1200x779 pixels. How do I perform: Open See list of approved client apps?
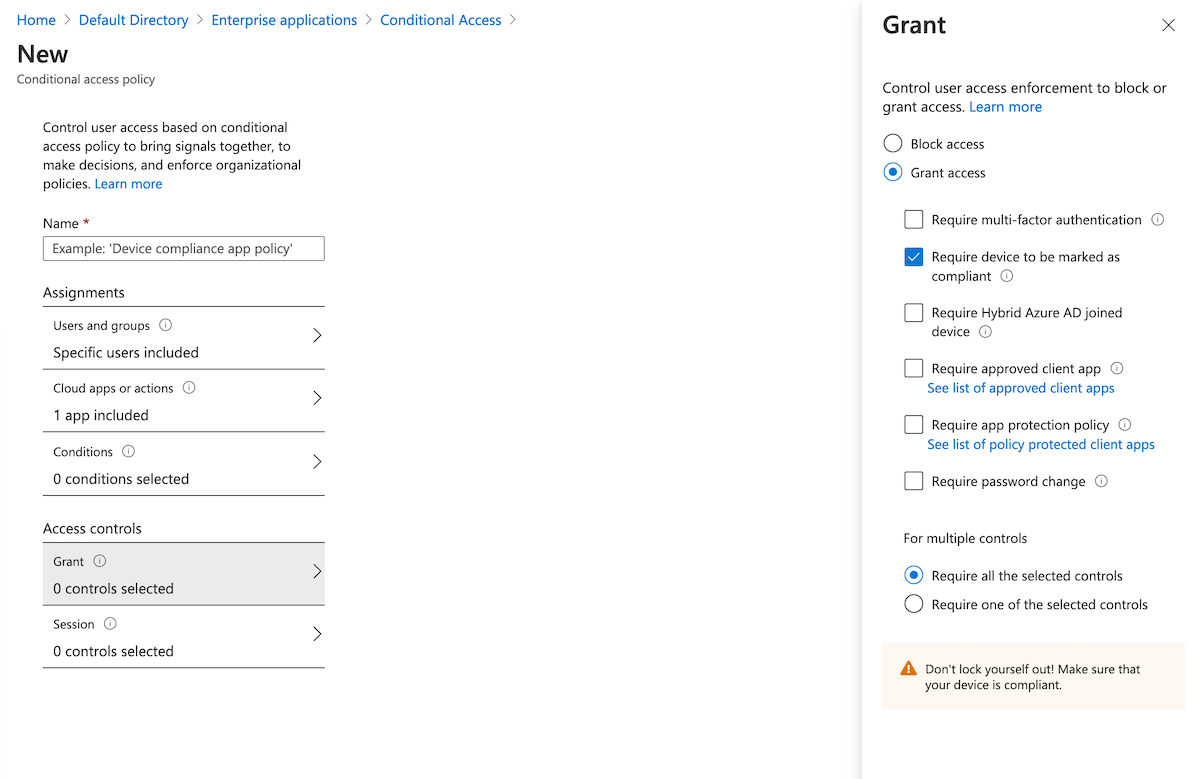[1020, 388]
